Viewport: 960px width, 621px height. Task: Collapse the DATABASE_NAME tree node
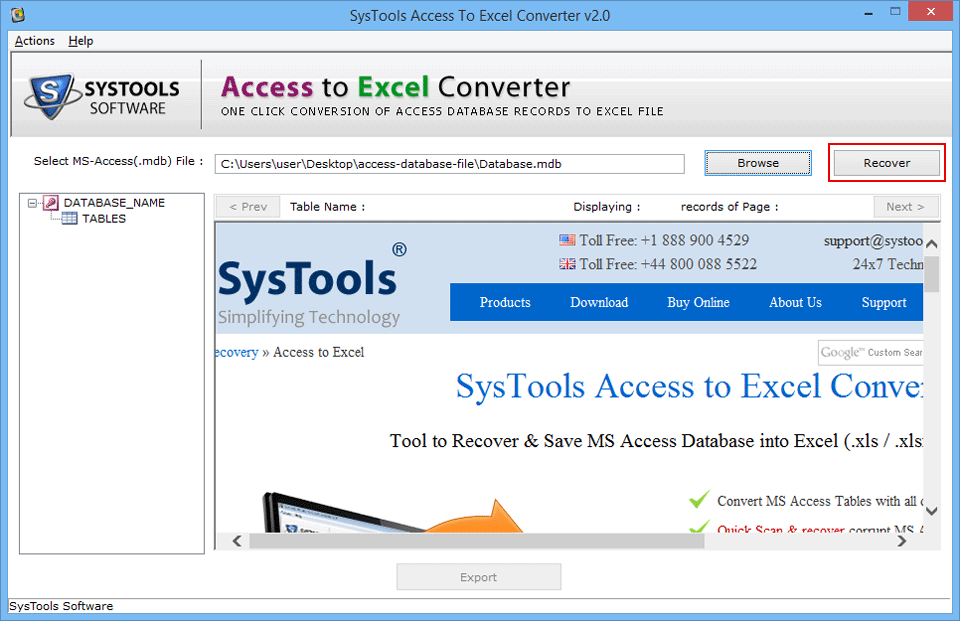coord(32,203)
